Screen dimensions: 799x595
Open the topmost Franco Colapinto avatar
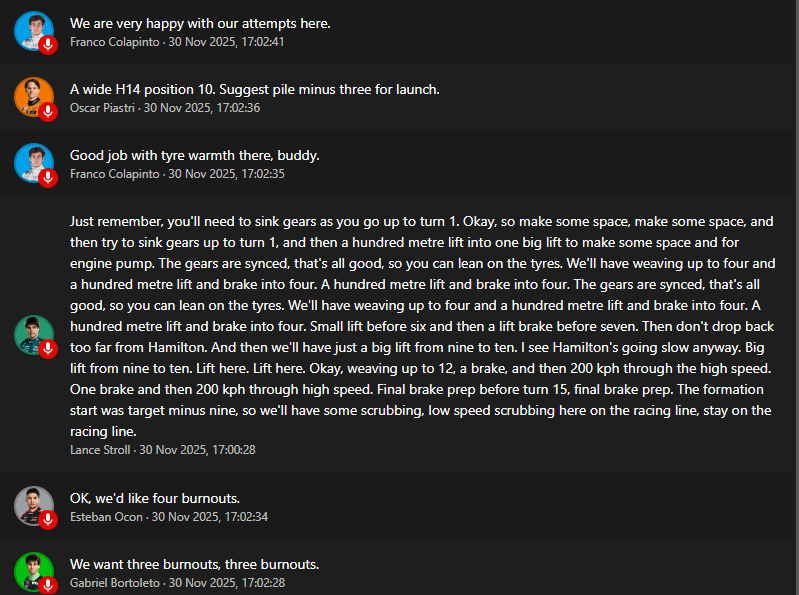pyautogui.click(x=32, y=30)
